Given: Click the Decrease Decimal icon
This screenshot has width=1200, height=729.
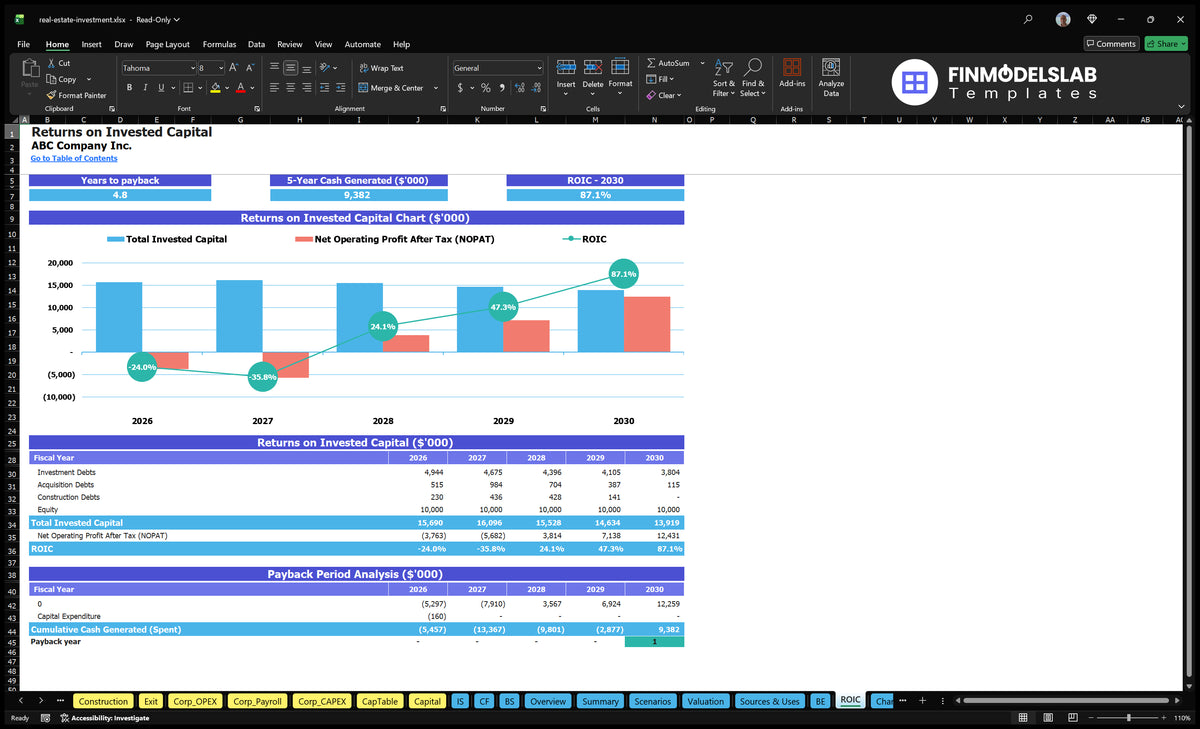Looking at the screenshot, I should 536,88.
